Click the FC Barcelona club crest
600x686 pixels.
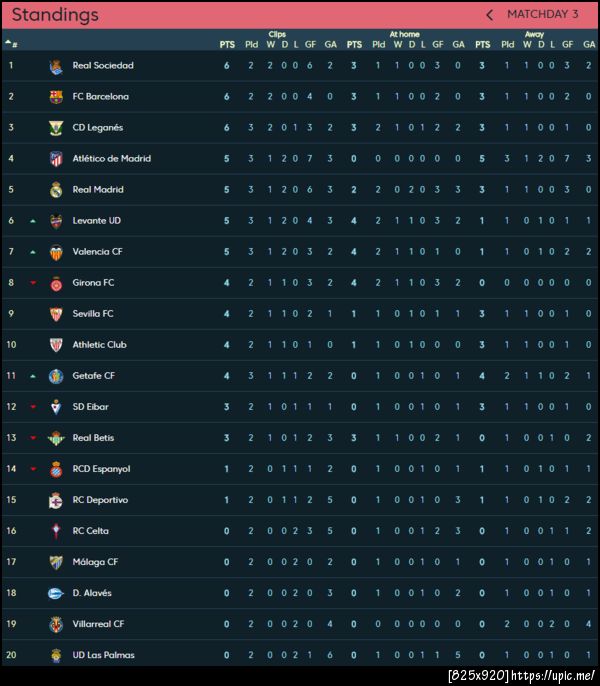click(x=56, y=97)
